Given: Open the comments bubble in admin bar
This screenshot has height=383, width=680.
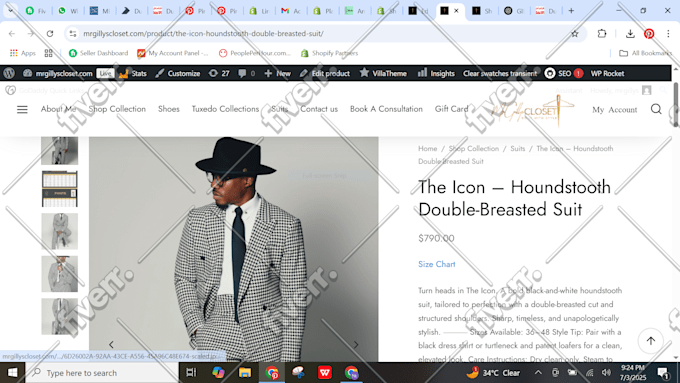Looking at the screenshot, I should click(x=246, y=73).
